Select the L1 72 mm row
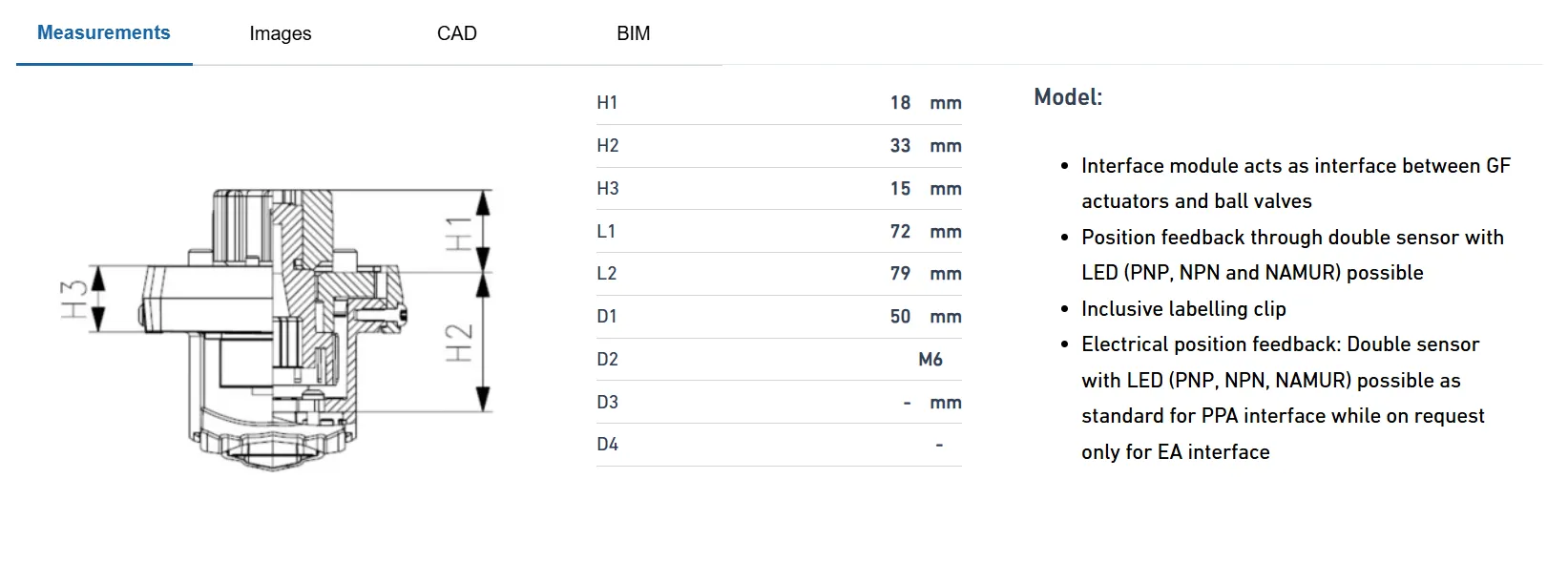This screenshot has width=1568, height=583. tap(779, 232)
